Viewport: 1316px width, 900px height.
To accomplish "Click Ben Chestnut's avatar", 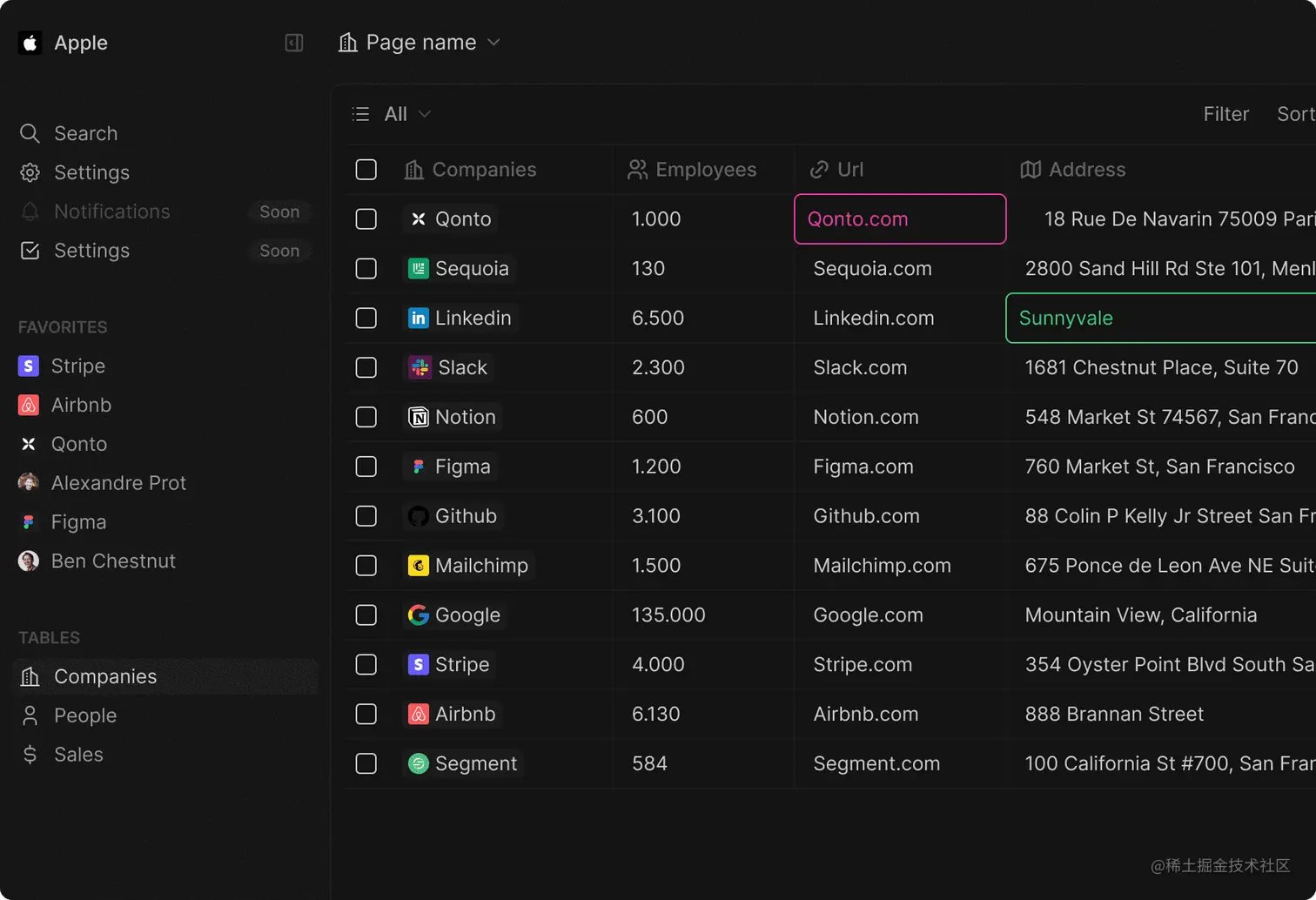I will (29, 561).
